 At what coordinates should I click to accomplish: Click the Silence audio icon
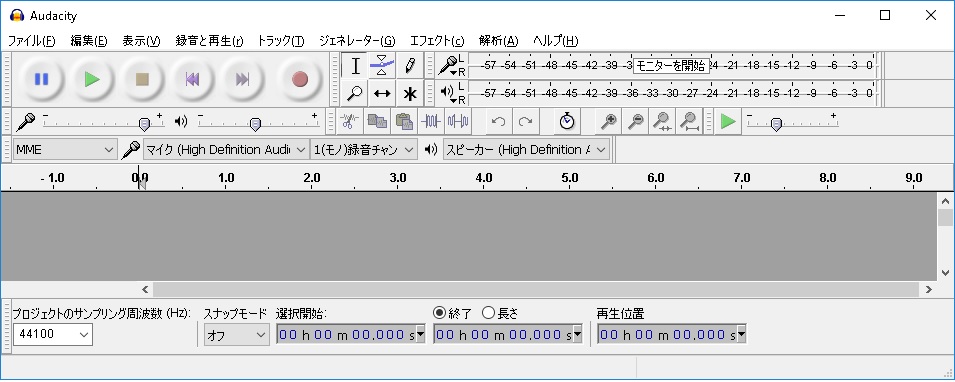tap(457, 121)
